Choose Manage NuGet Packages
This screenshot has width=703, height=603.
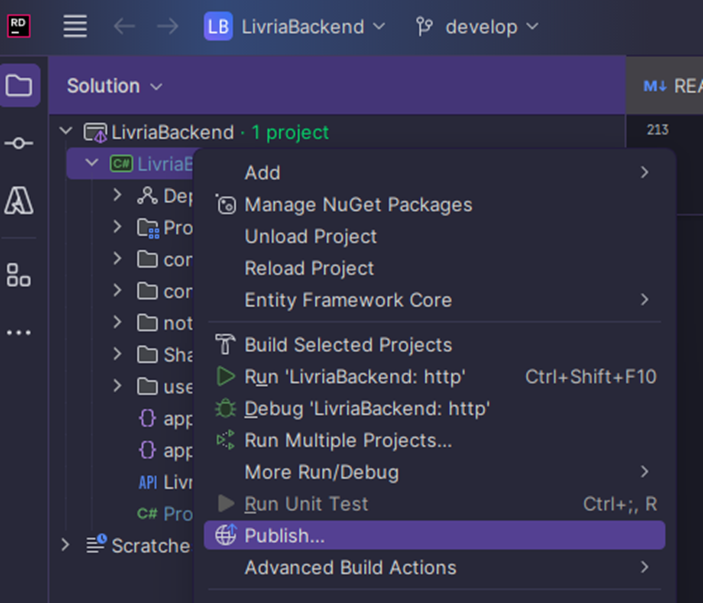(434, 204)
